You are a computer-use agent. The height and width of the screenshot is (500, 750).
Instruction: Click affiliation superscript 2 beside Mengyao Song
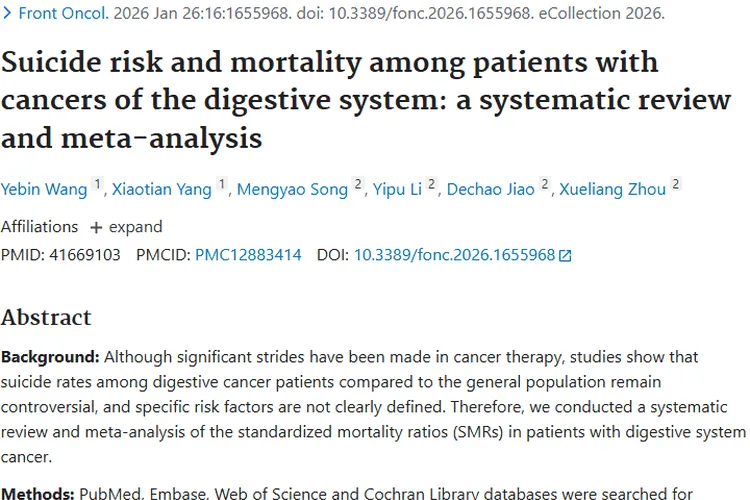(x=358, y=185)
